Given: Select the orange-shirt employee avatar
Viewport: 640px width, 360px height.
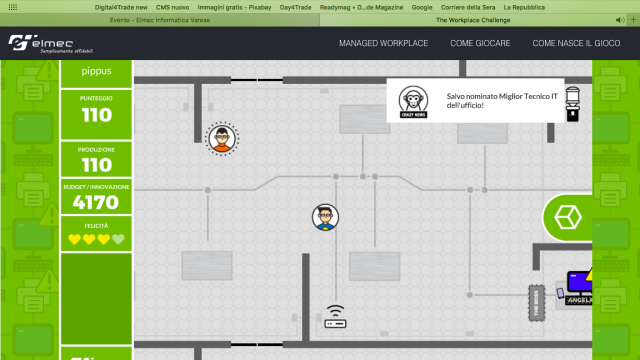Looking at the screenshot, I should coord(222,139).
